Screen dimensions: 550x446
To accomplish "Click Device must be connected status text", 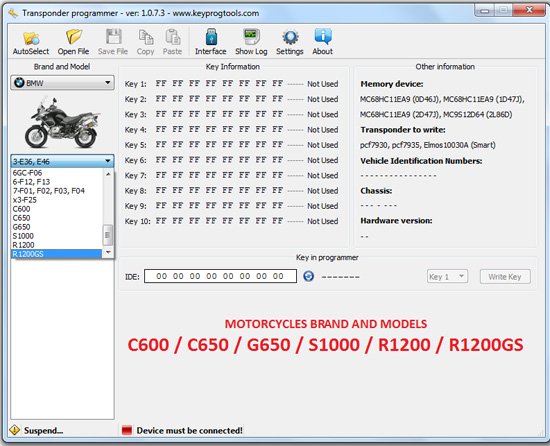I will pos(189,430).
